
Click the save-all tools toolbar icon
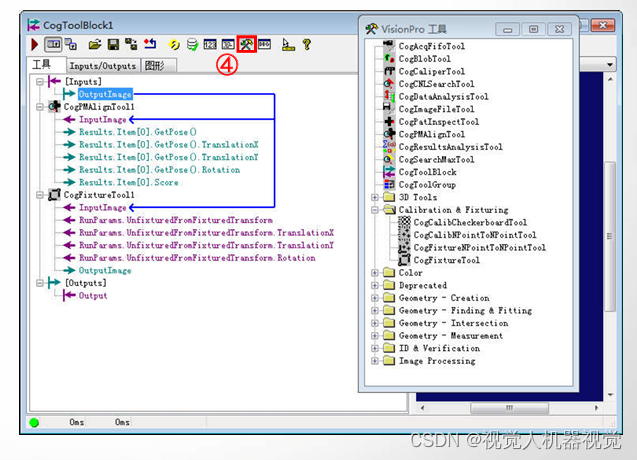pyautogui.click(x=131, y=44)
